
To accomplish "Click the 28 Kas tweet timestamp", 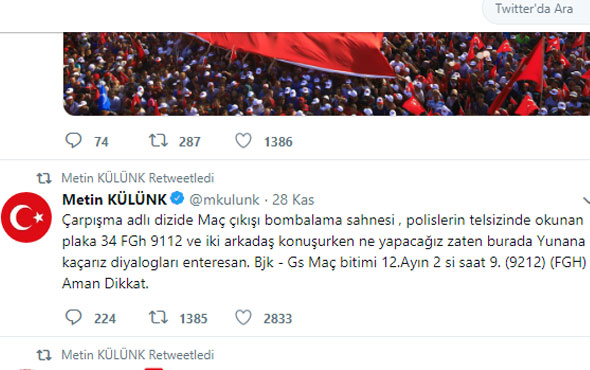I will pyautogui.click(x=293, y=200).
